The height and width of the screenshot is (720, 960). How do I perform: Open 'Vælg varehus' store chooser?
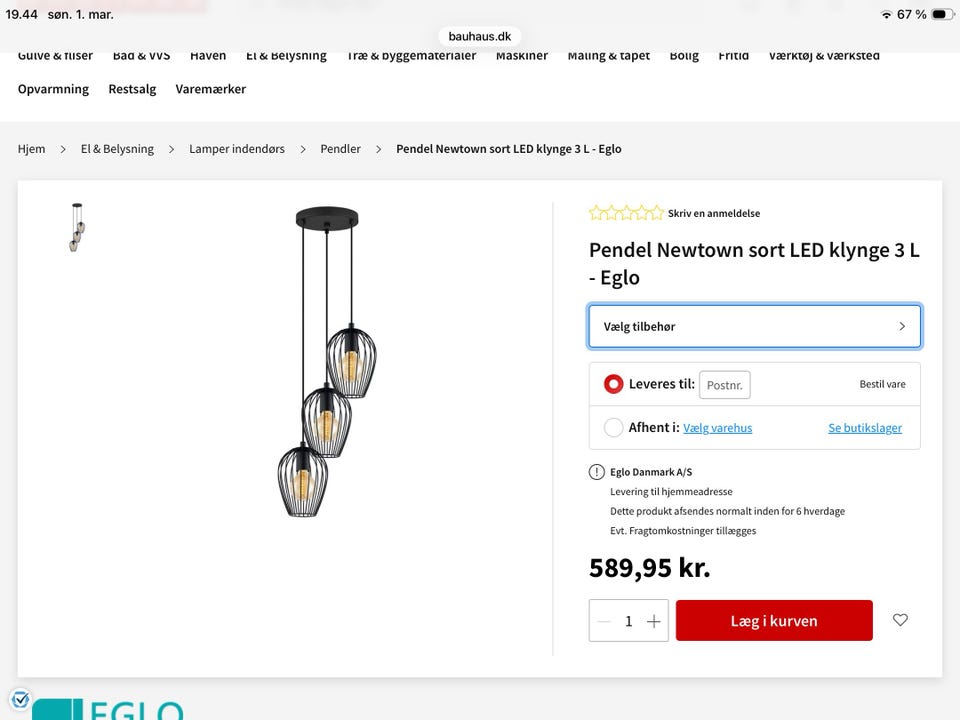click(x=717, y=428)
